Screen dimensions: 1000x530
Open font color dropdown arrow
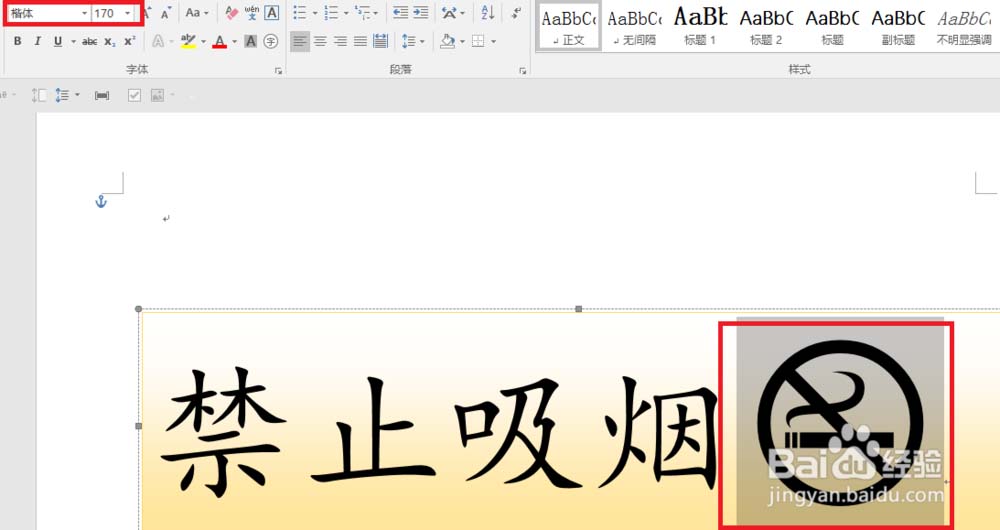tap(234, 41)
